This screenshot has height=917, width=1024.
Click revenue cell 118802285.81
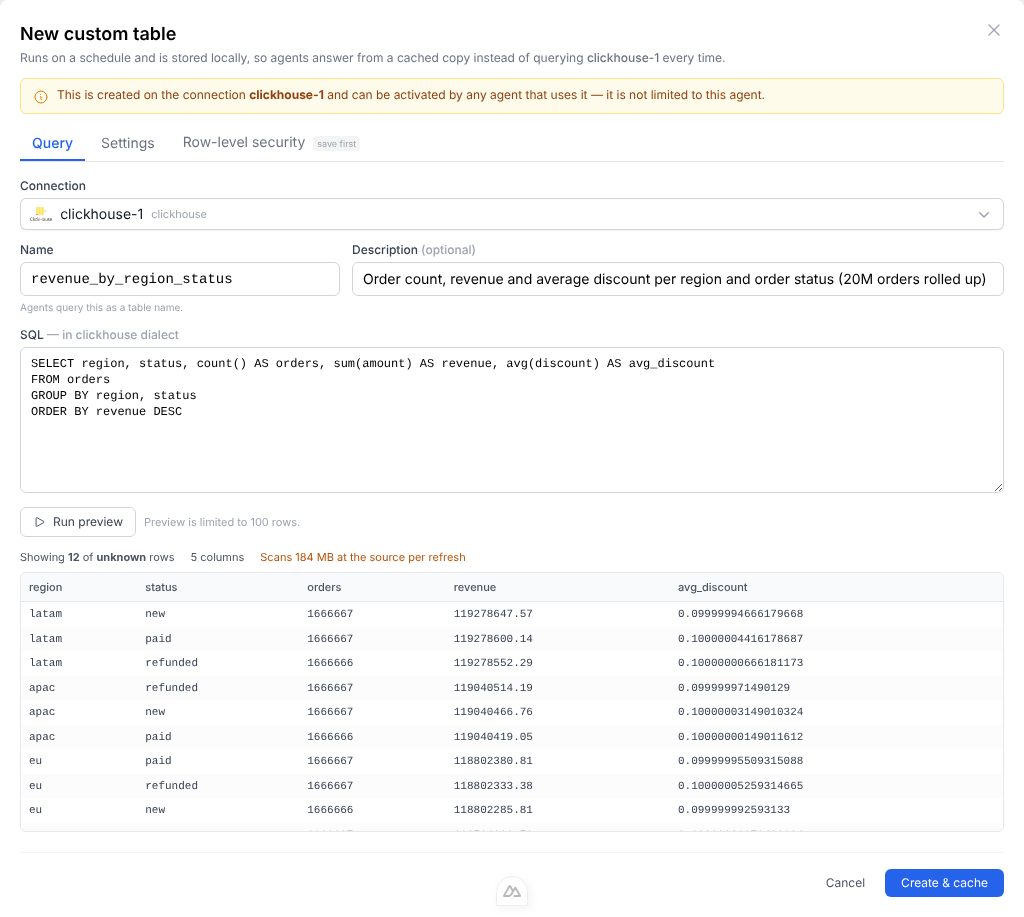point(493,809)
